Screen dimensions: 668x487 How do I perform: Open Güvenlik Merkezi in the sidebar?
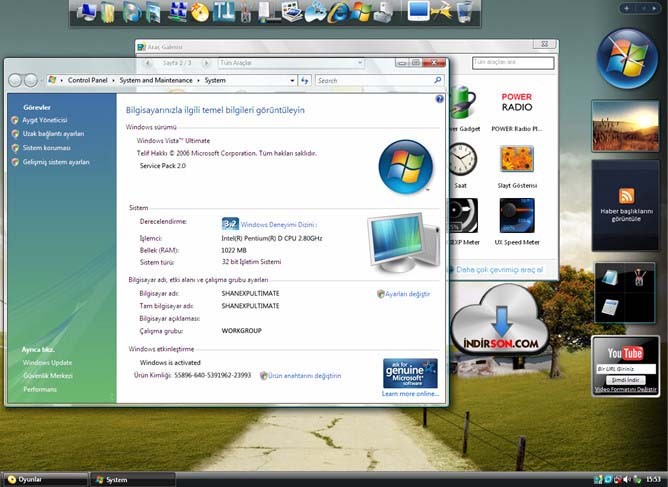(48, 376)
